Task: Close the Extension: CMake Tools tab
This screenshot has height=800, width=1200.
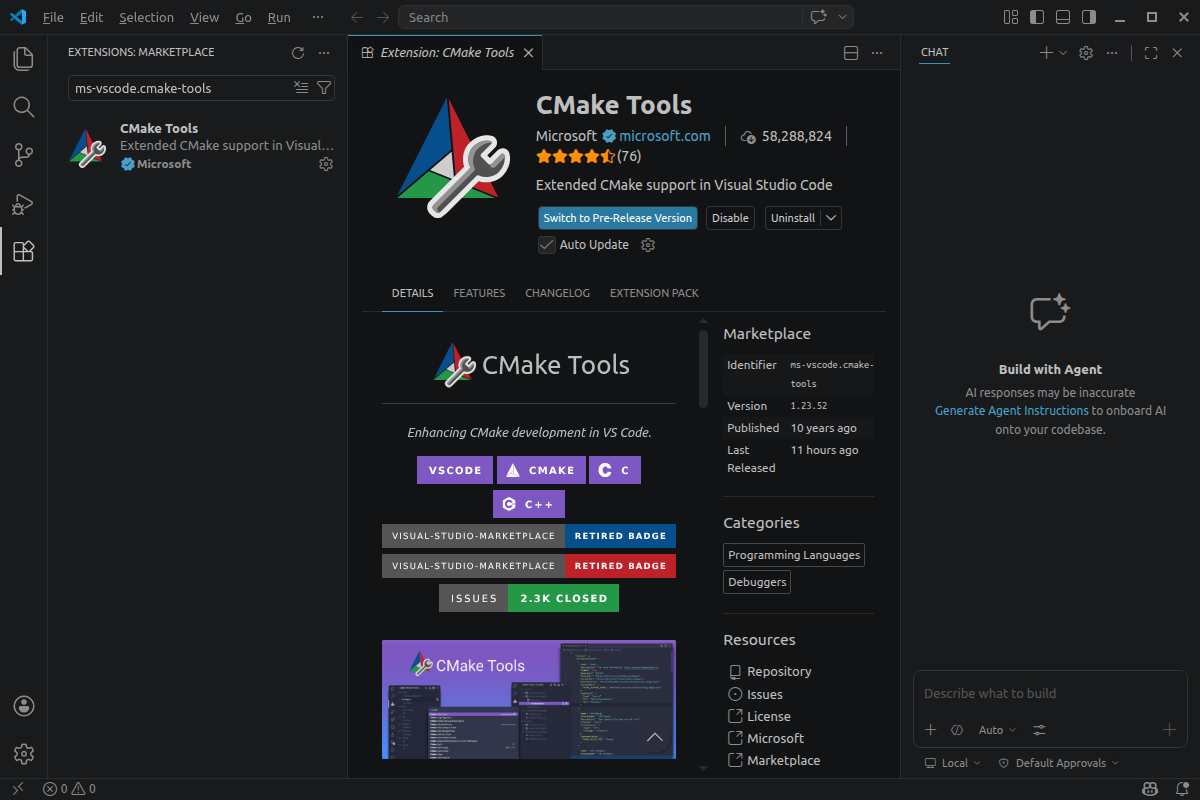Action: tap(528, 53)
